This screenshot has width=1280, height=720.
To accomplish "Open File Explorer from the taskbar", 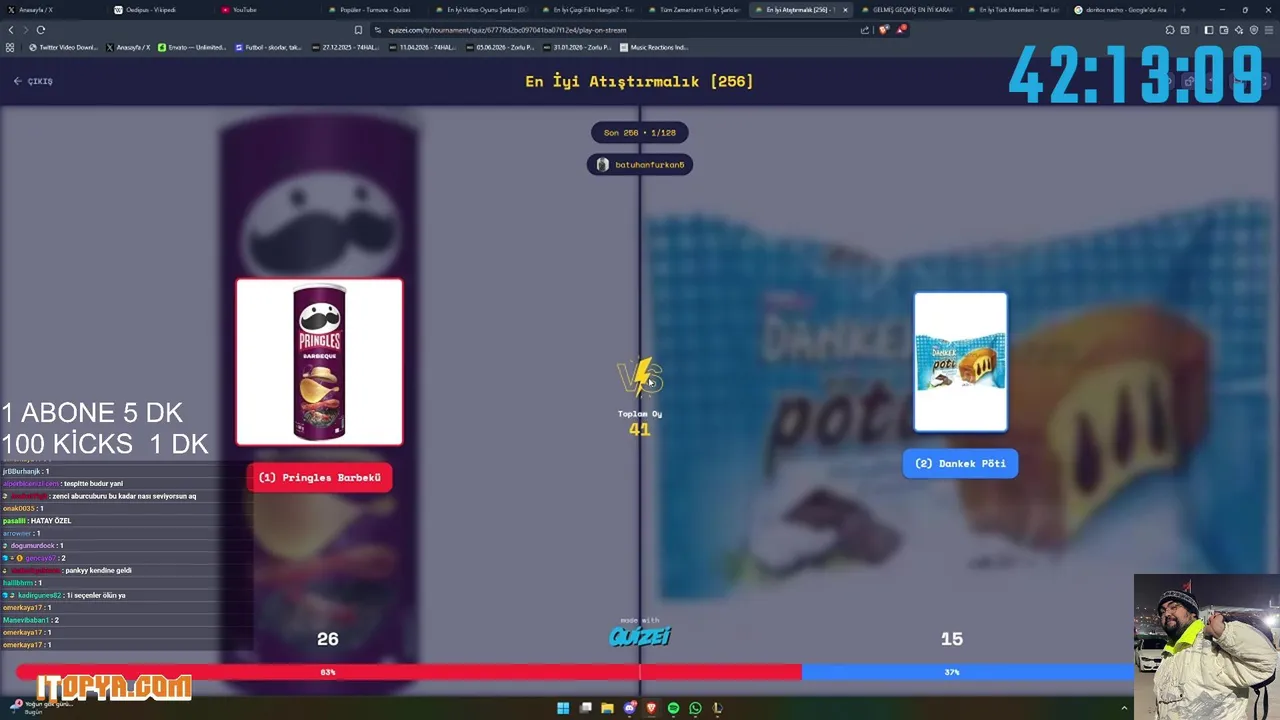I will tap(607, 708).
